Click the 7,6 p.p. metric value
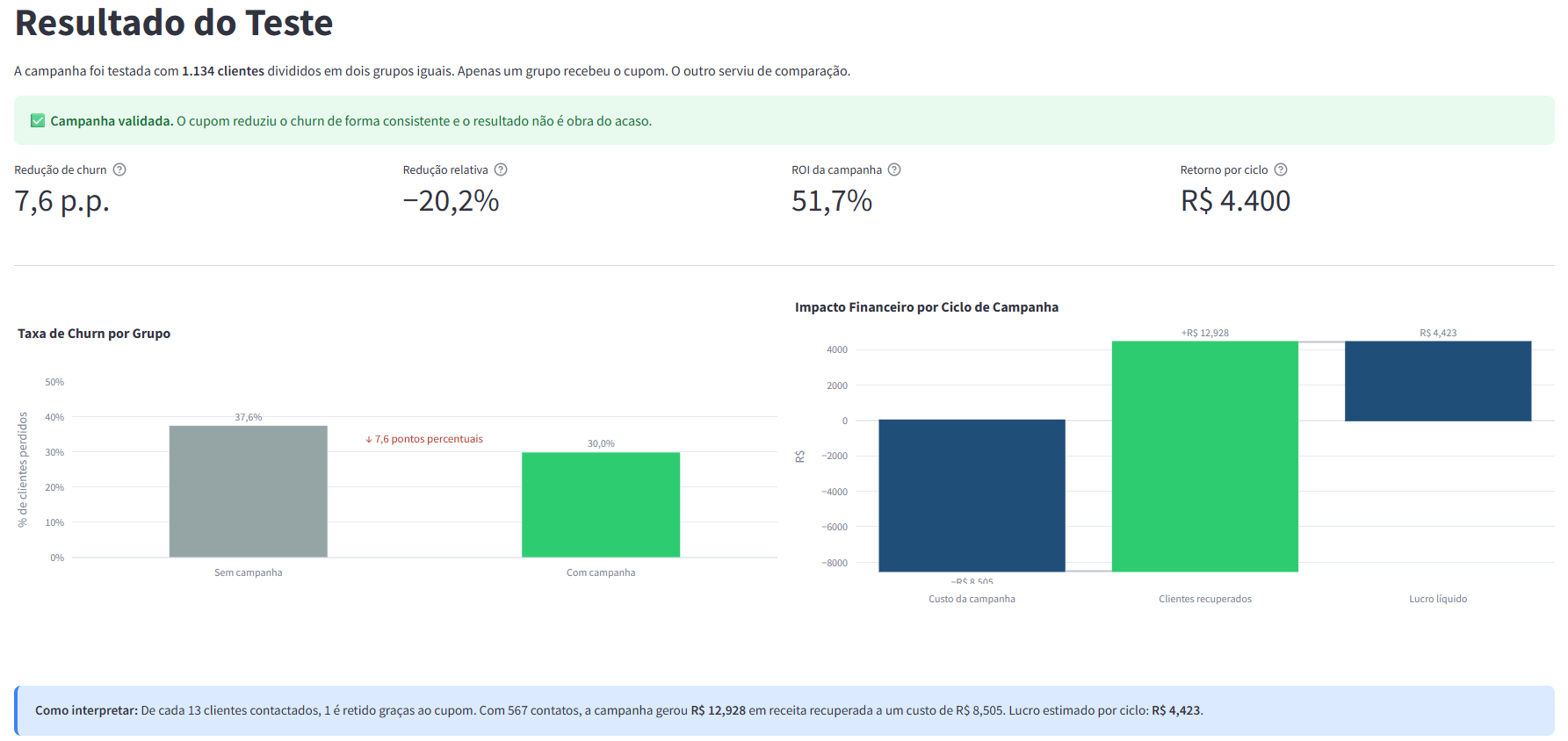This screenshot has height=741, width=1568. (x=61, y=201)
